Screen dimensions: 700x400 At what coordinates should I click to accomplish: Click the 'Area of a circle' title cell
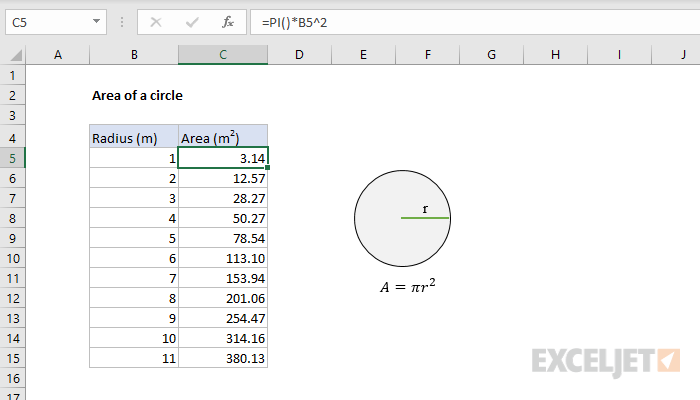(137, 96)
